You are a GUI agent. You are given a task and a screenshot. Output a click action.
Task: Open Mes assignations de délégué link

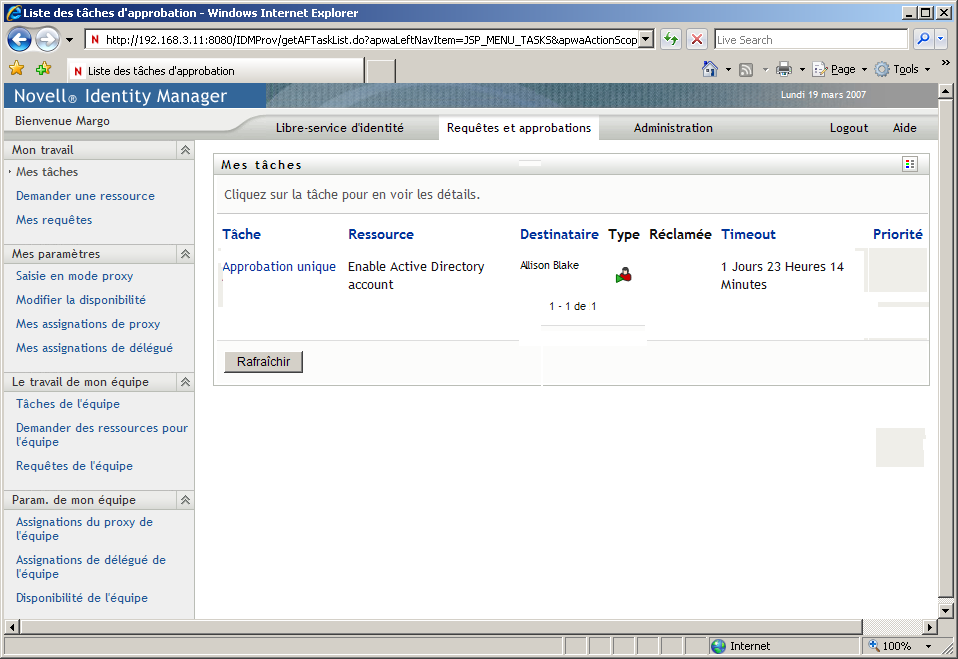point(94,348)
